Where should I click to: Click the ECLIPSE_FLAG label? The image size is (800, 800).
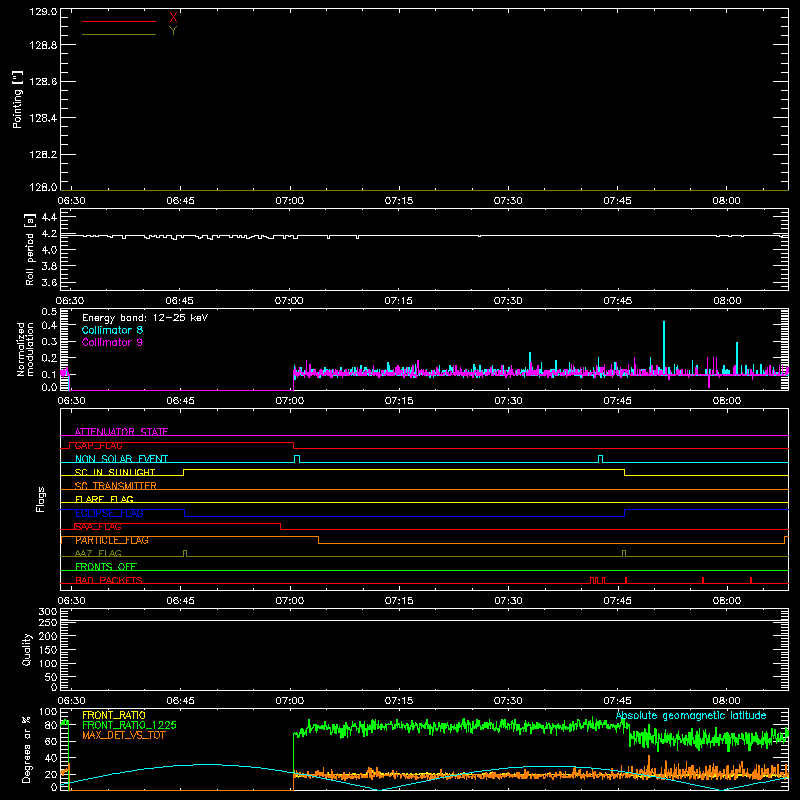coord(109,513)
